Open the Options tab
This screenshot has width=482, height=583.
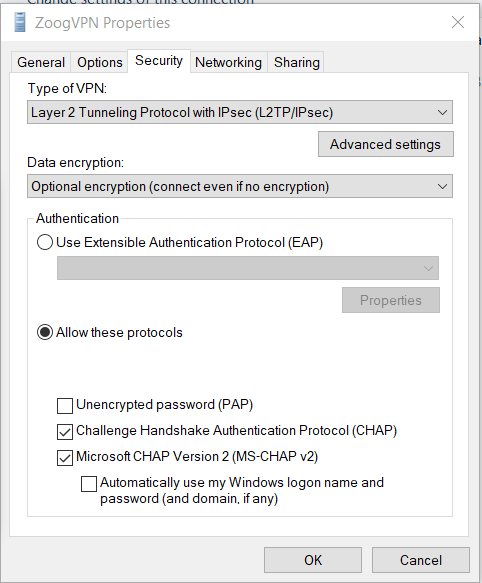coord(100,62)
